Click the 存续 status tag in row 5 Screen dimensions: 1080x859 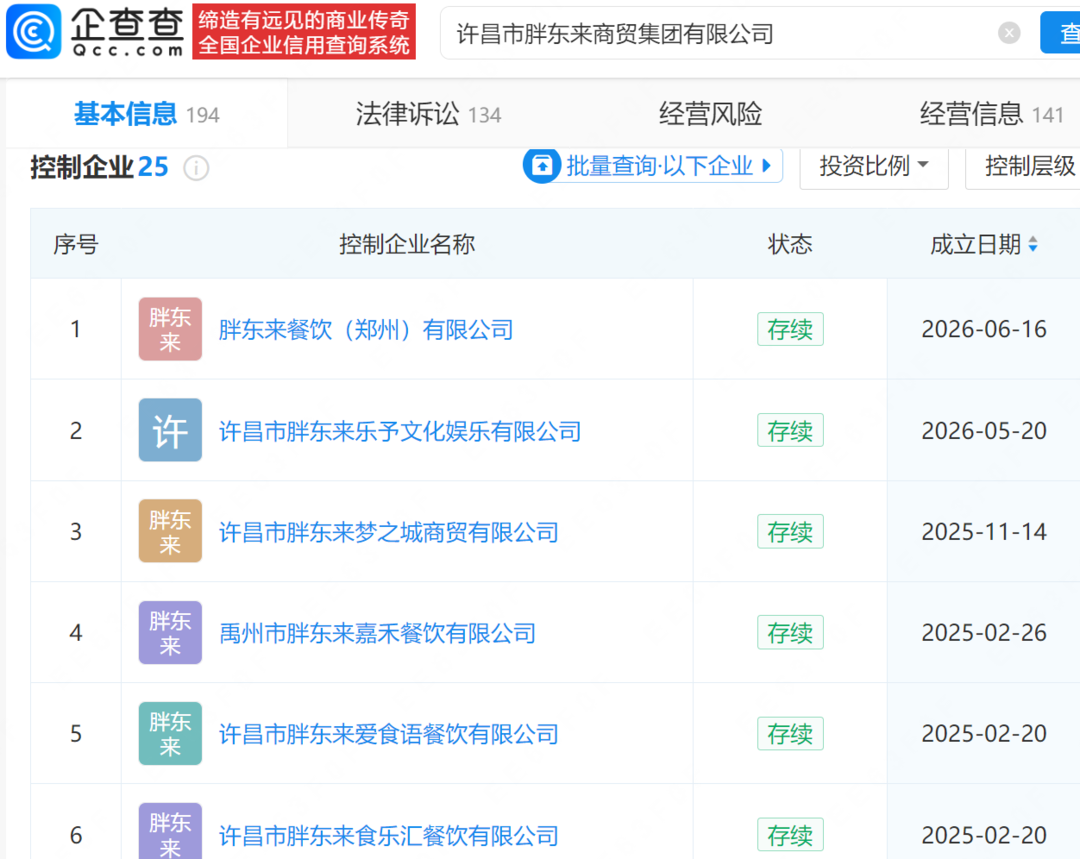pos(790,734)
